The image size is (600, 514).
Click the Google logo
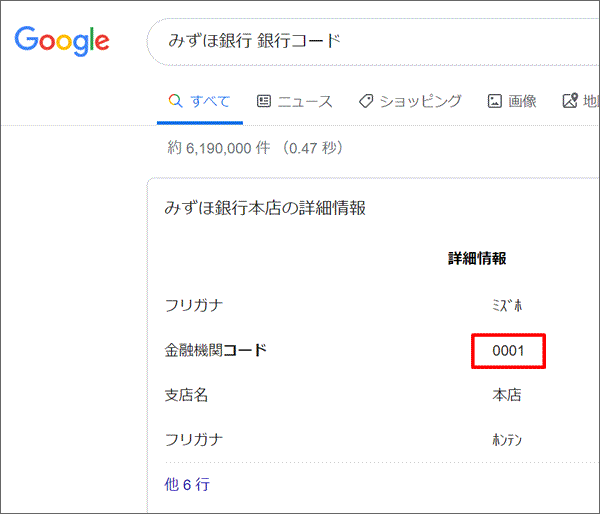[62, 41]
